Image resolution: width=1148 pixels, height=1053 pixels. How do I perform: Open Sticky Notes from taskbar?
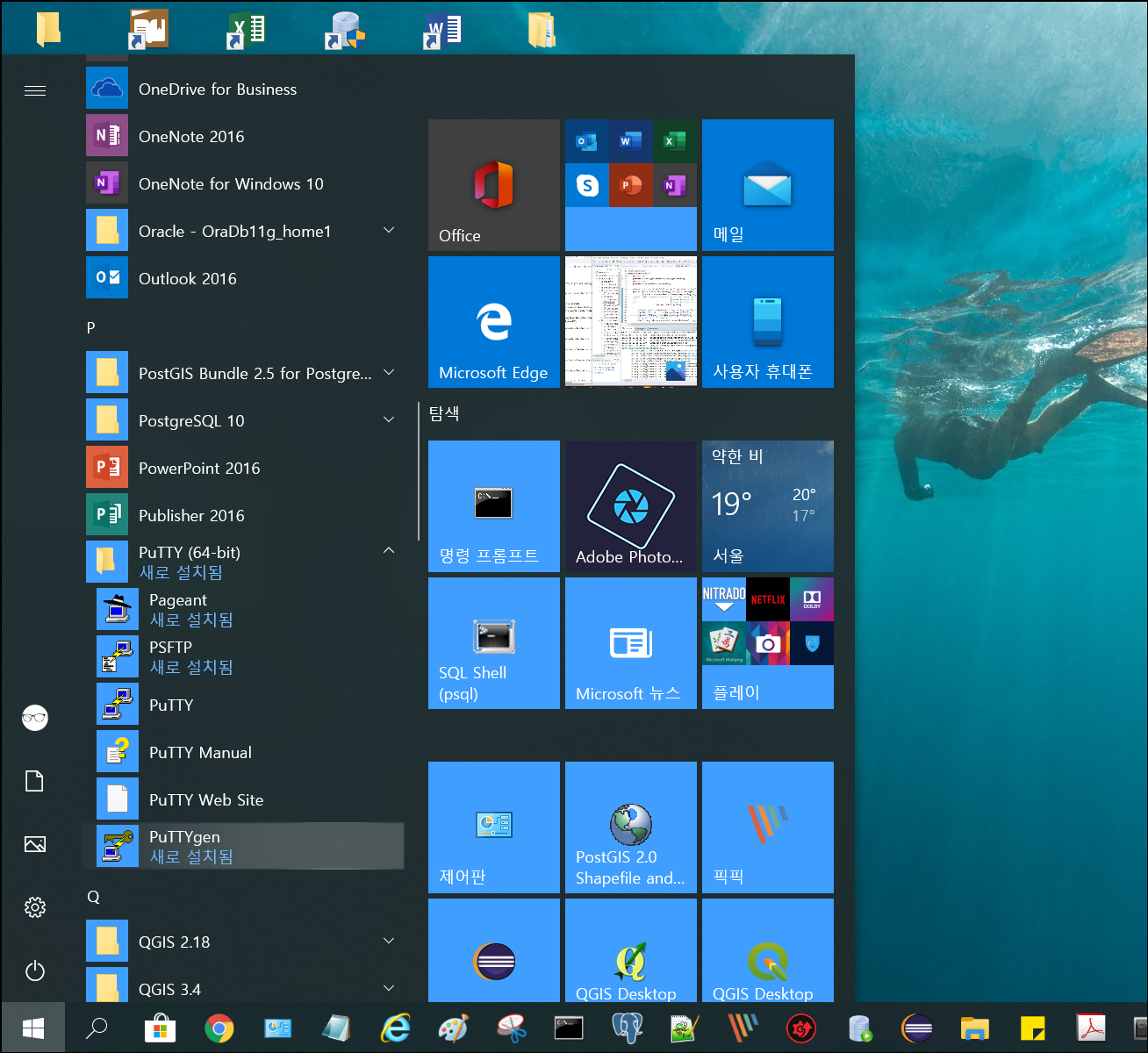tap(1033, 1028)
